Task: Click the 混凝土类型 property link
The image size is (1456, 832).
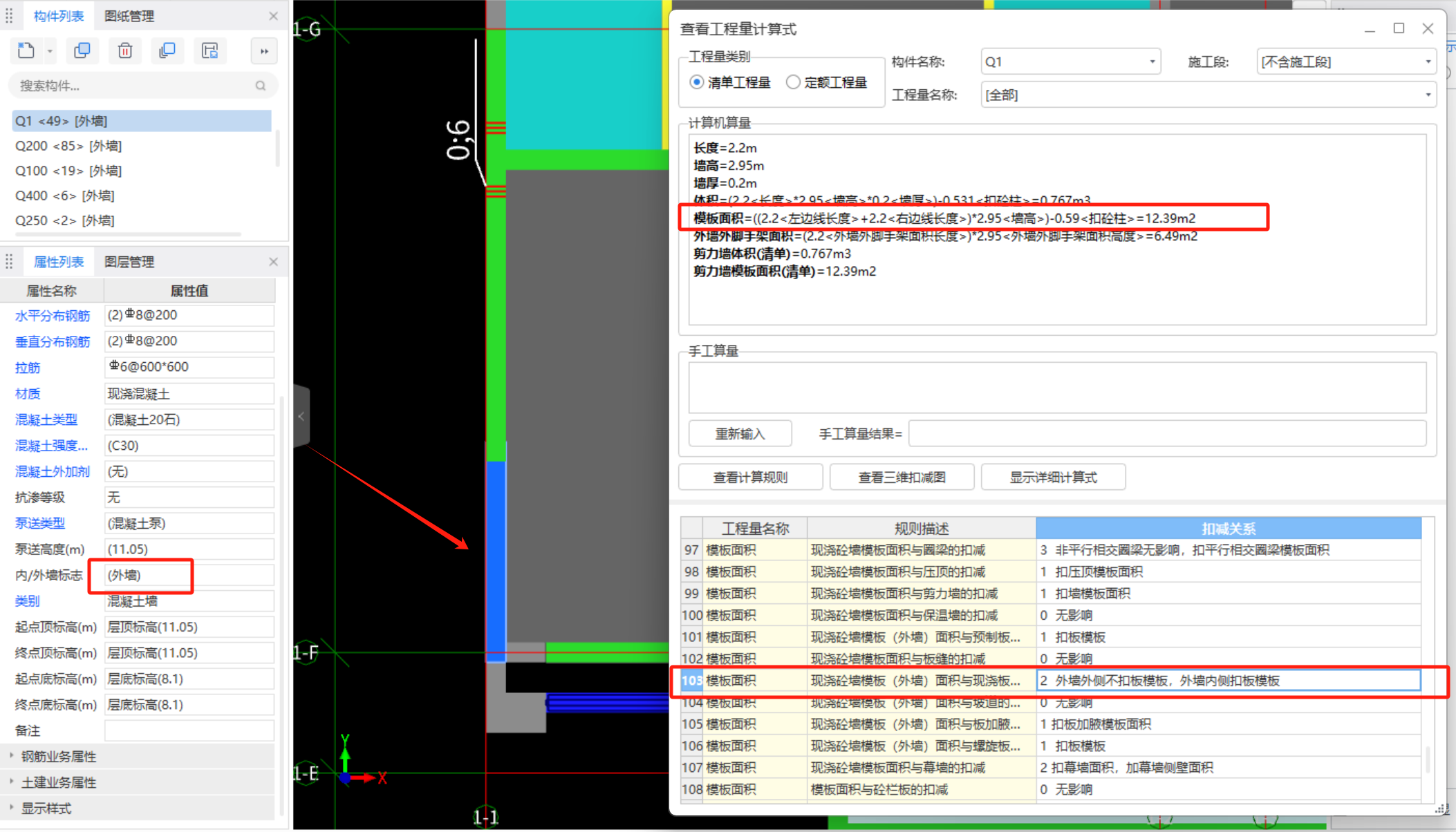Action: (x=46, y=419)
